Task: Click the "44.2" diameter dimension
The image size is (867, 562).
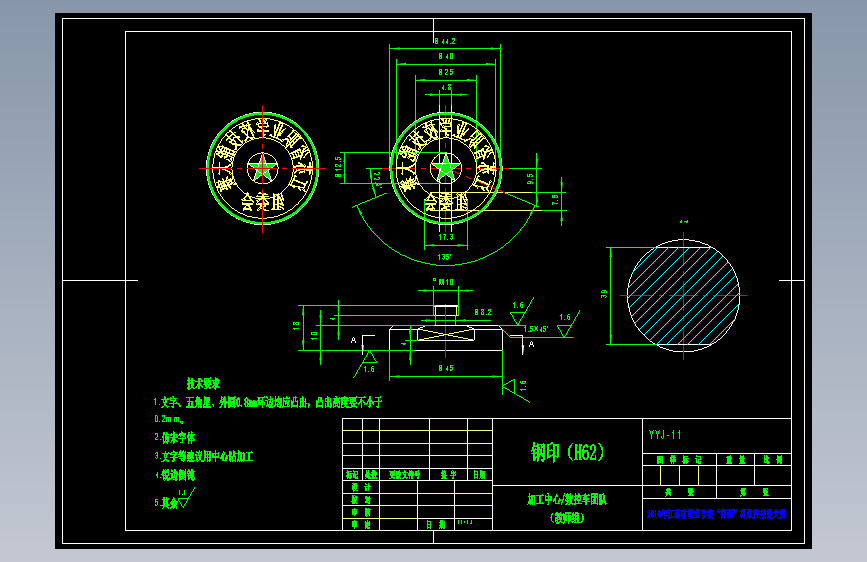Action: point(445,41)
